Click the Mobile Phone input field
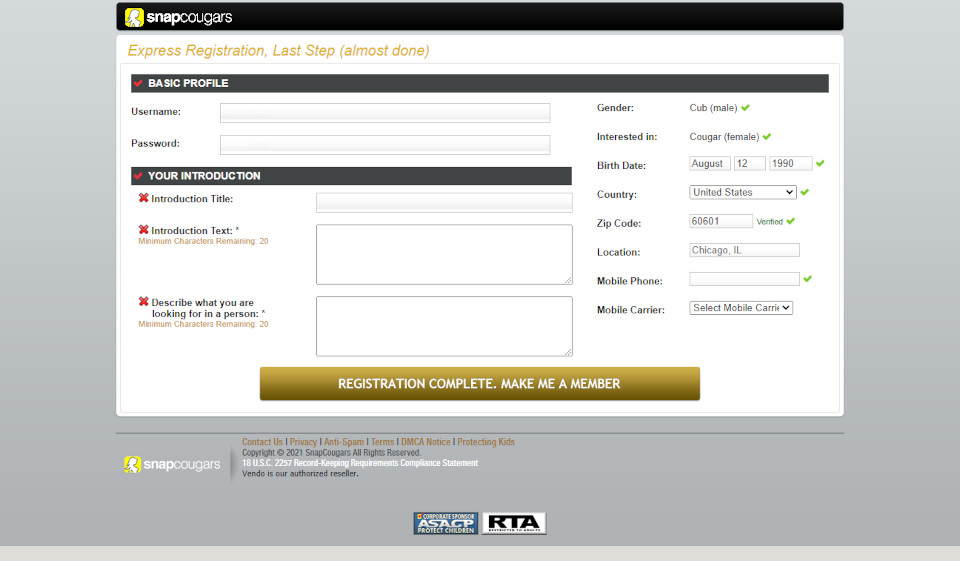 [x=744, y=279]
